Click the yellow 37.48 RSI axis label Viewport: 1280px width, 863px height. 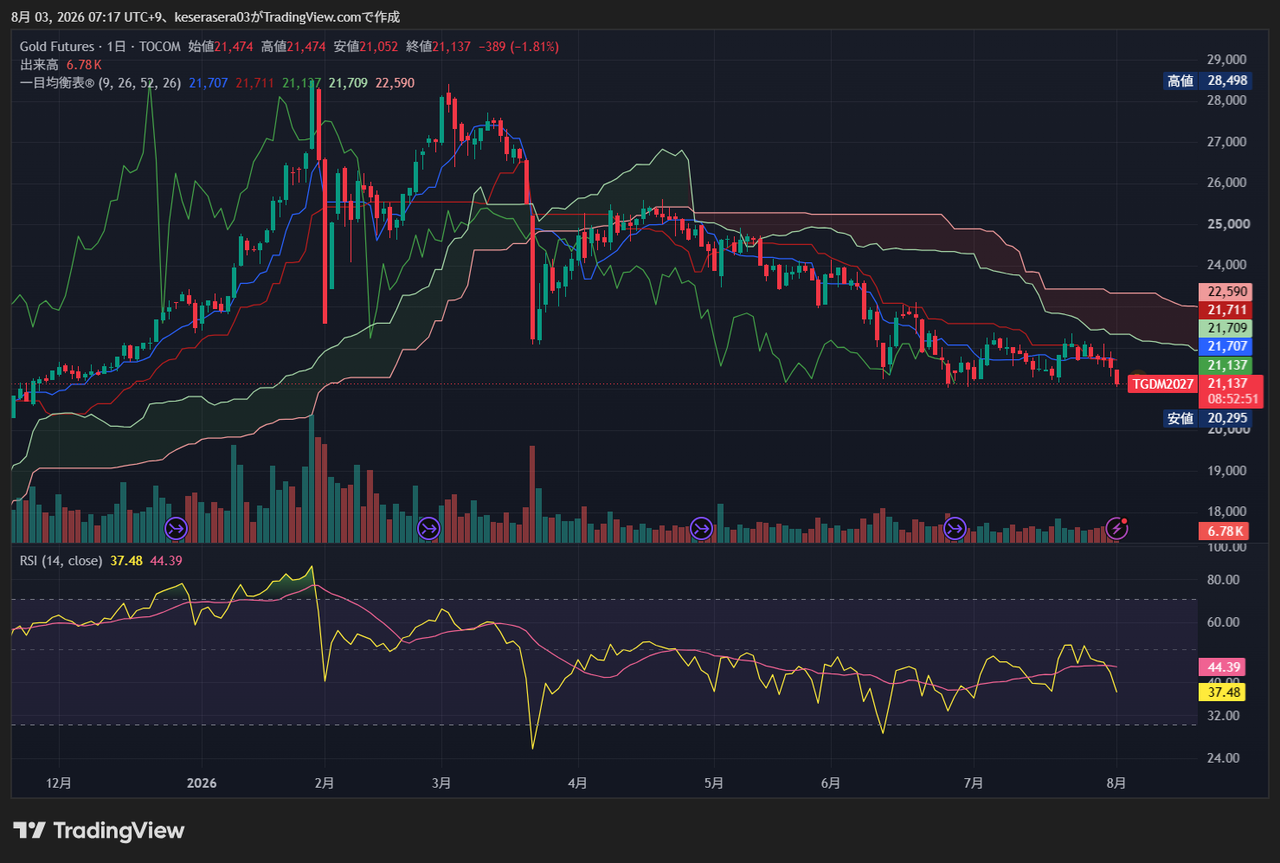click(x=1221, y=692)
